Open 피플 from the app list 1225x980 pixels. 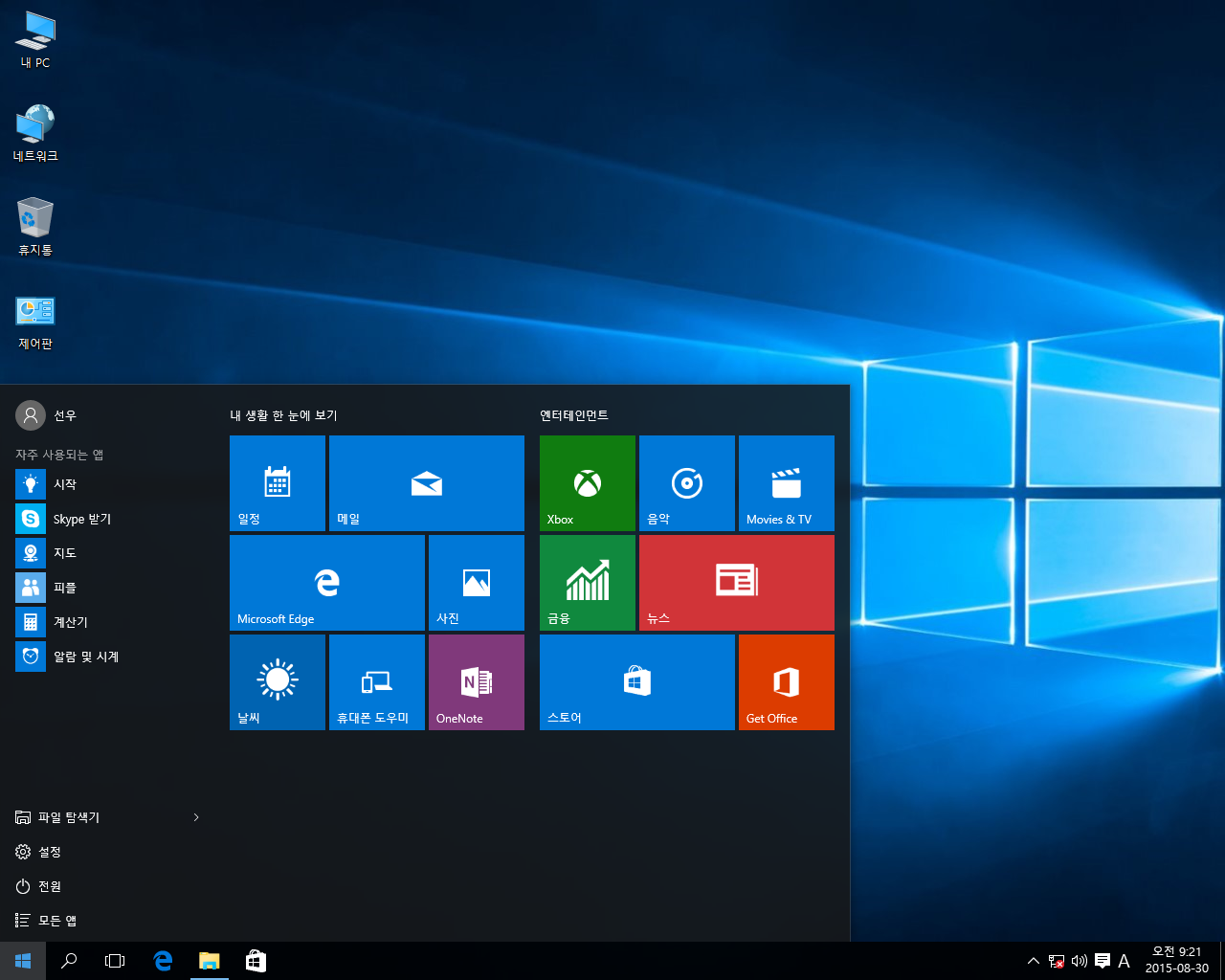point(107,588)
